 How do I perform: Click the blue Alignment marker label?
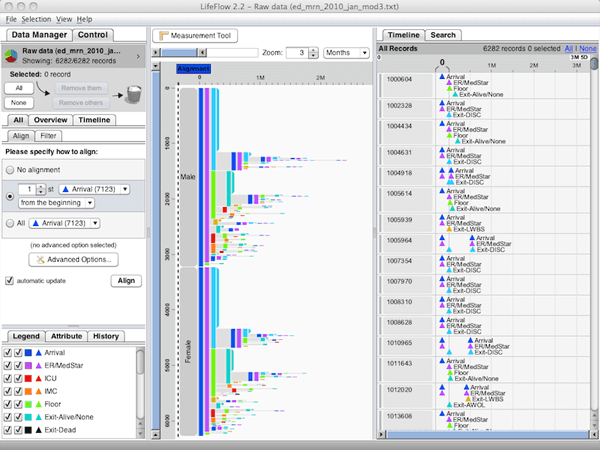194,69
